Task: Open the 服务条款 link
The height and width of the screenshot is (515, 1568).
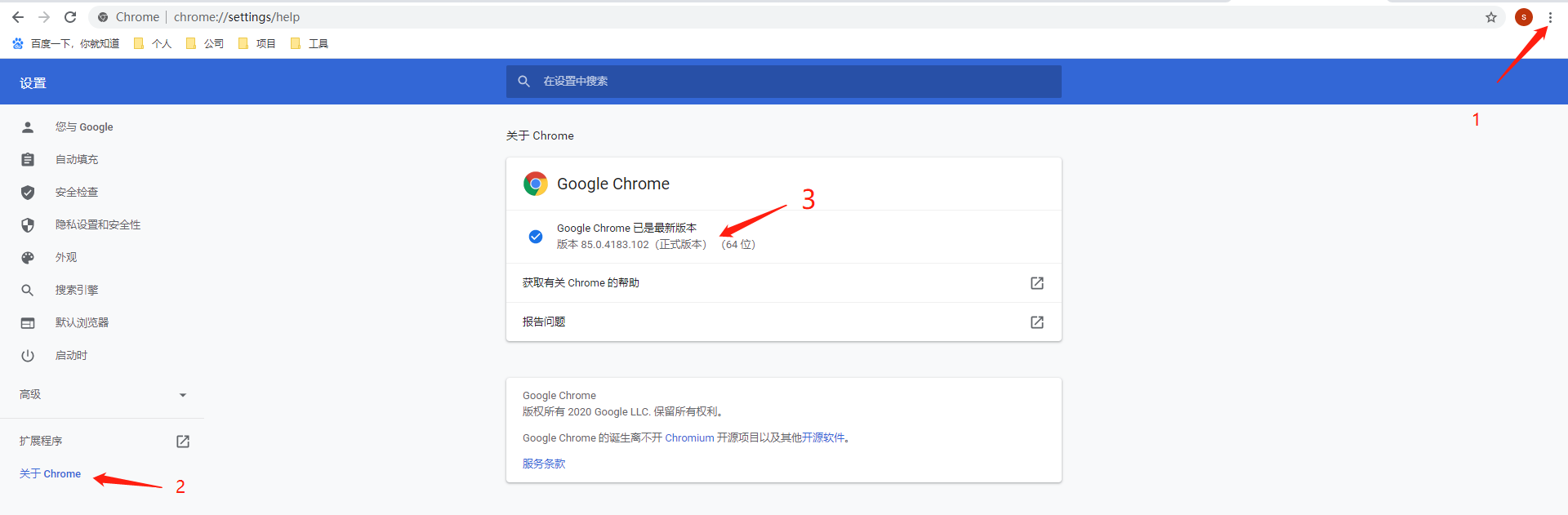Action: 544,464
